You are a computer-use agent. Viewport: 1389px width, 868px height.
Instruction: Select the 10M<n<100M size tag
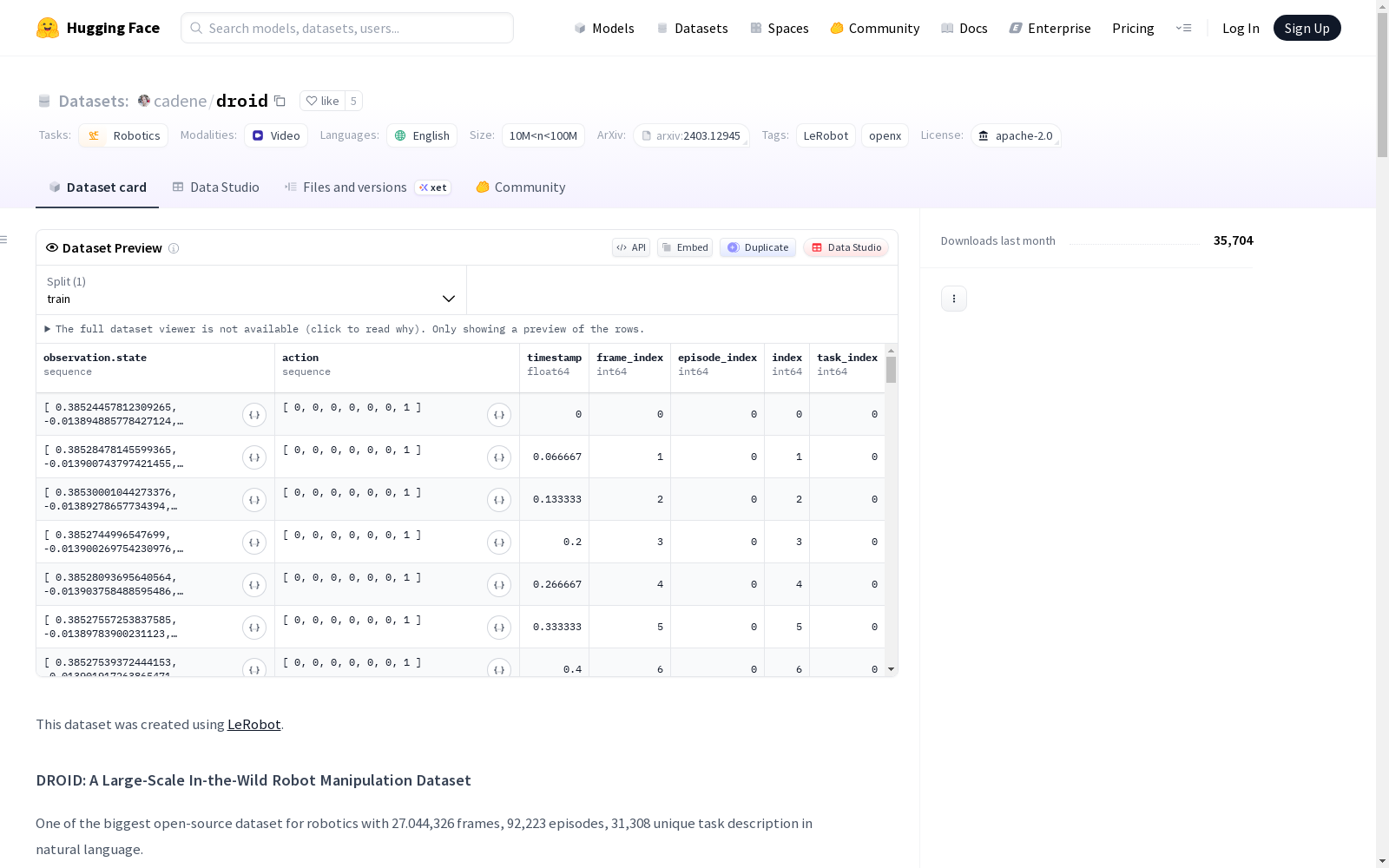(x=543, y=135)
